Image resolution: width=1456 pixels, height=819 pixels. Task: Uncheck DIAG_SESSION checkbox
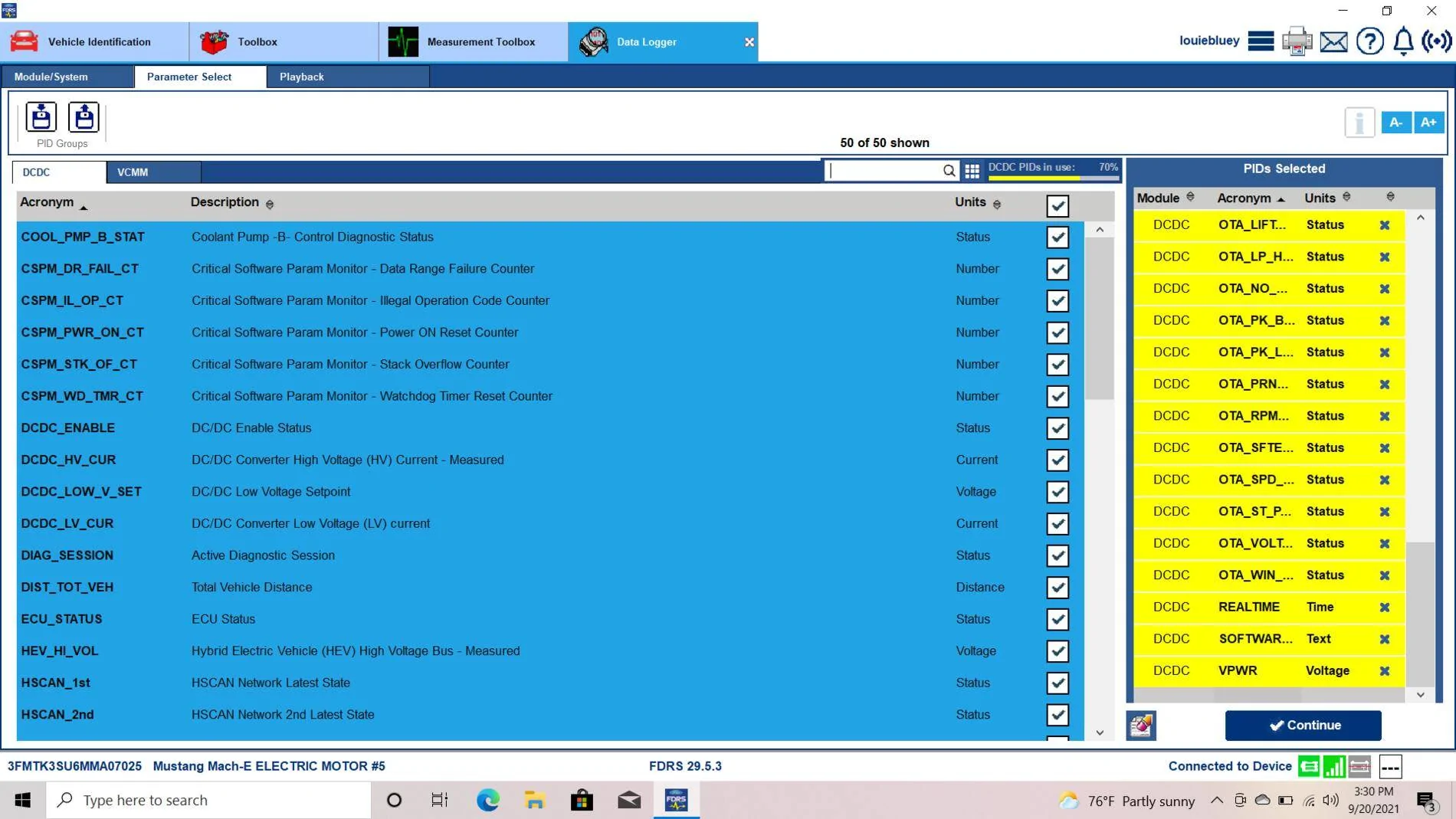pos(1058,555)
